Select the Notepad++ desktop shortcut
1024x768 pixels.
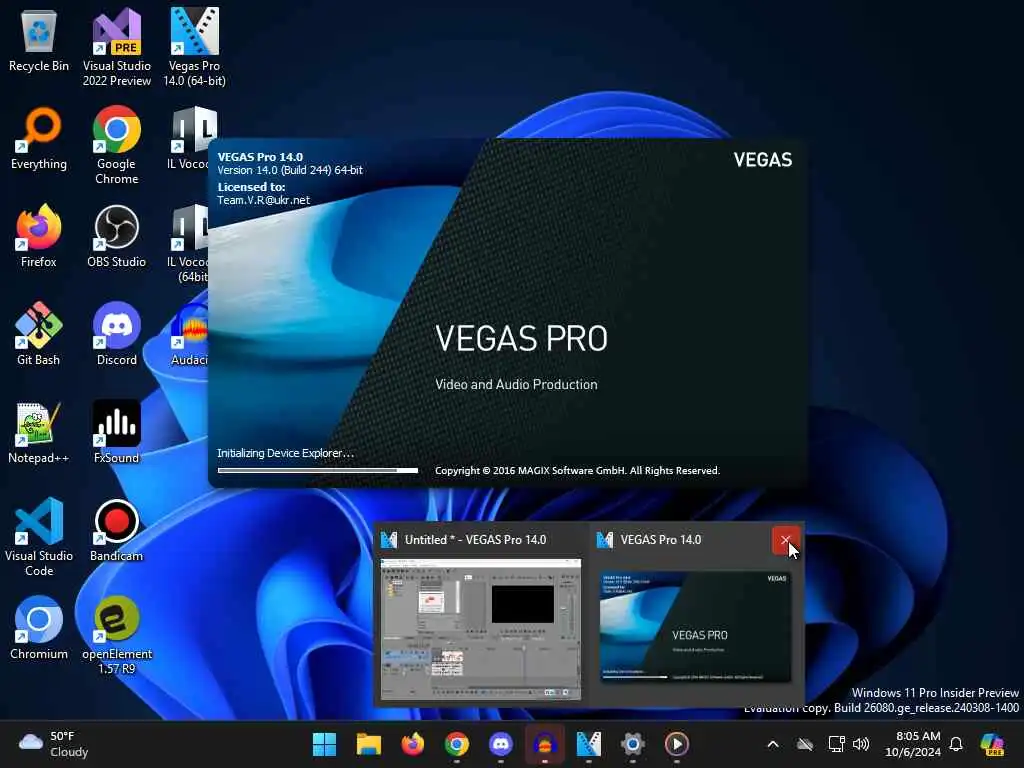point(39,432)
